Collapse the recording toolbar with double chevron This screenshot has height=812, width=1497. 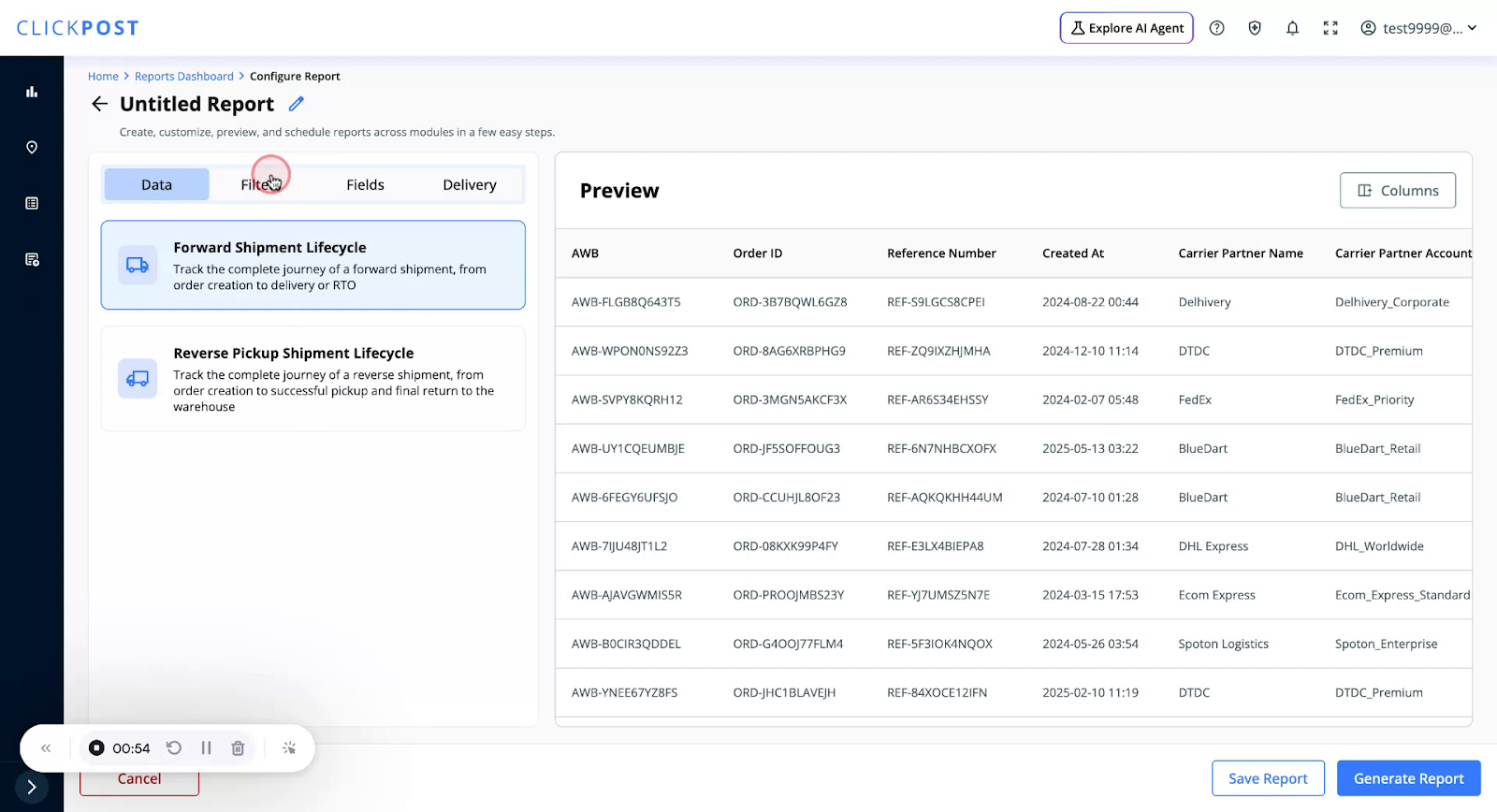coord(46,748)
